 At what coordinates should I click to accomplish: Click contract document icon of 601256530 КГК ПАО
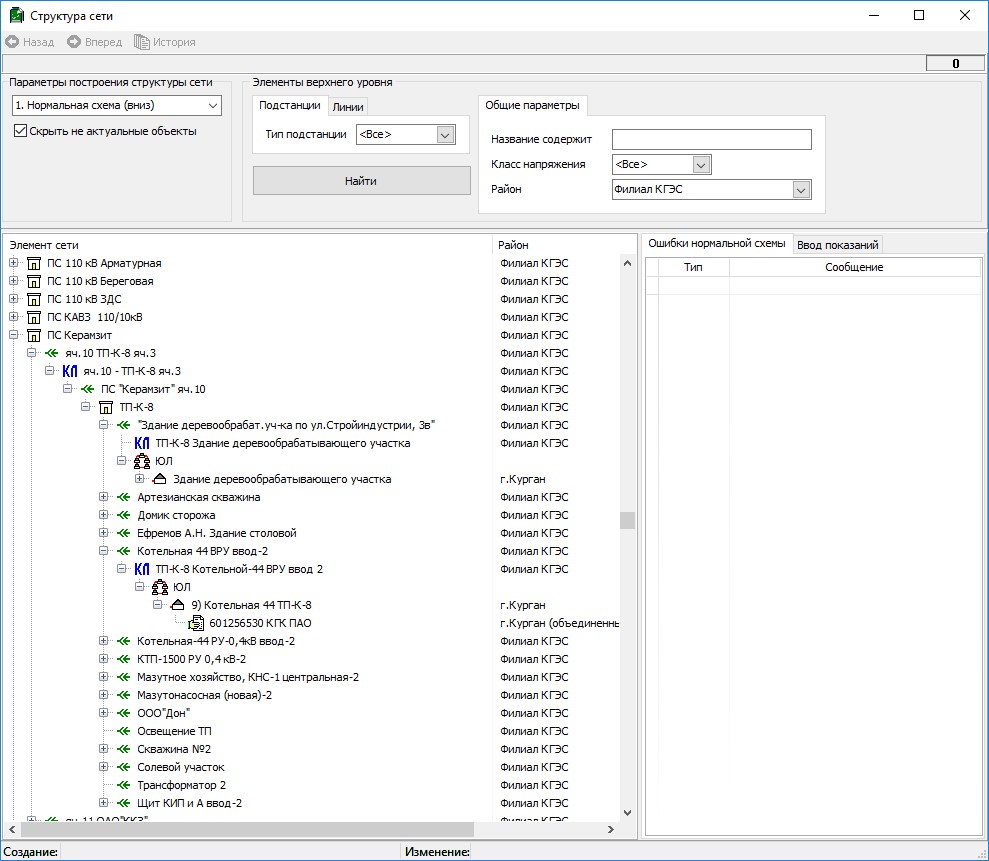click(196, 623)
